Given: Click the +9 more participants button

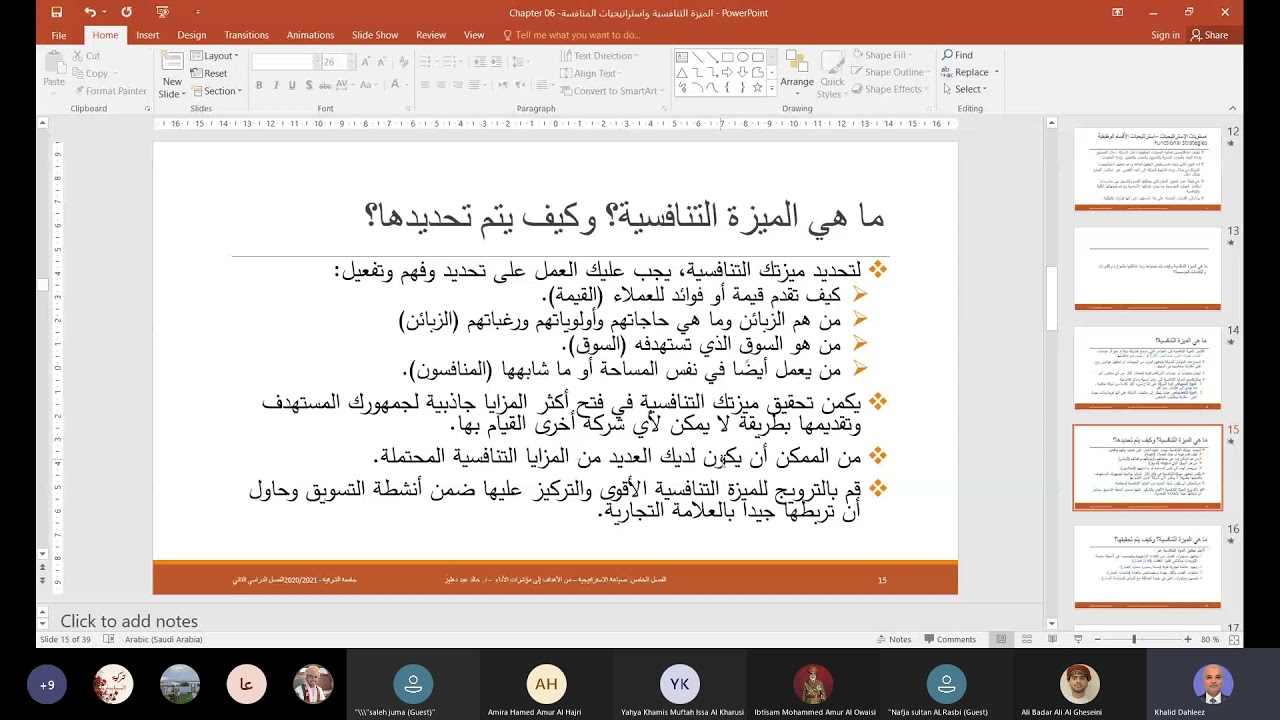Looking at the screenshot, I should pyautogui.click(x=47, y=685).
